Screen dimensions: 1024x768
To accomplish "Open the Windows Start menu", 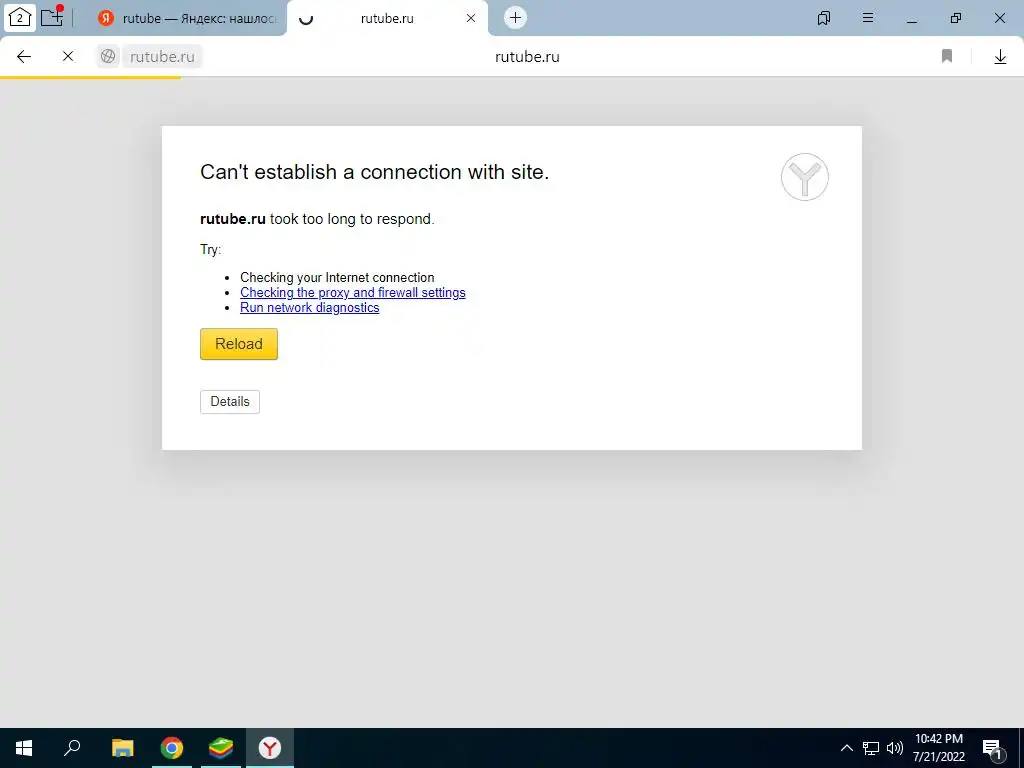I will (24, 748).
